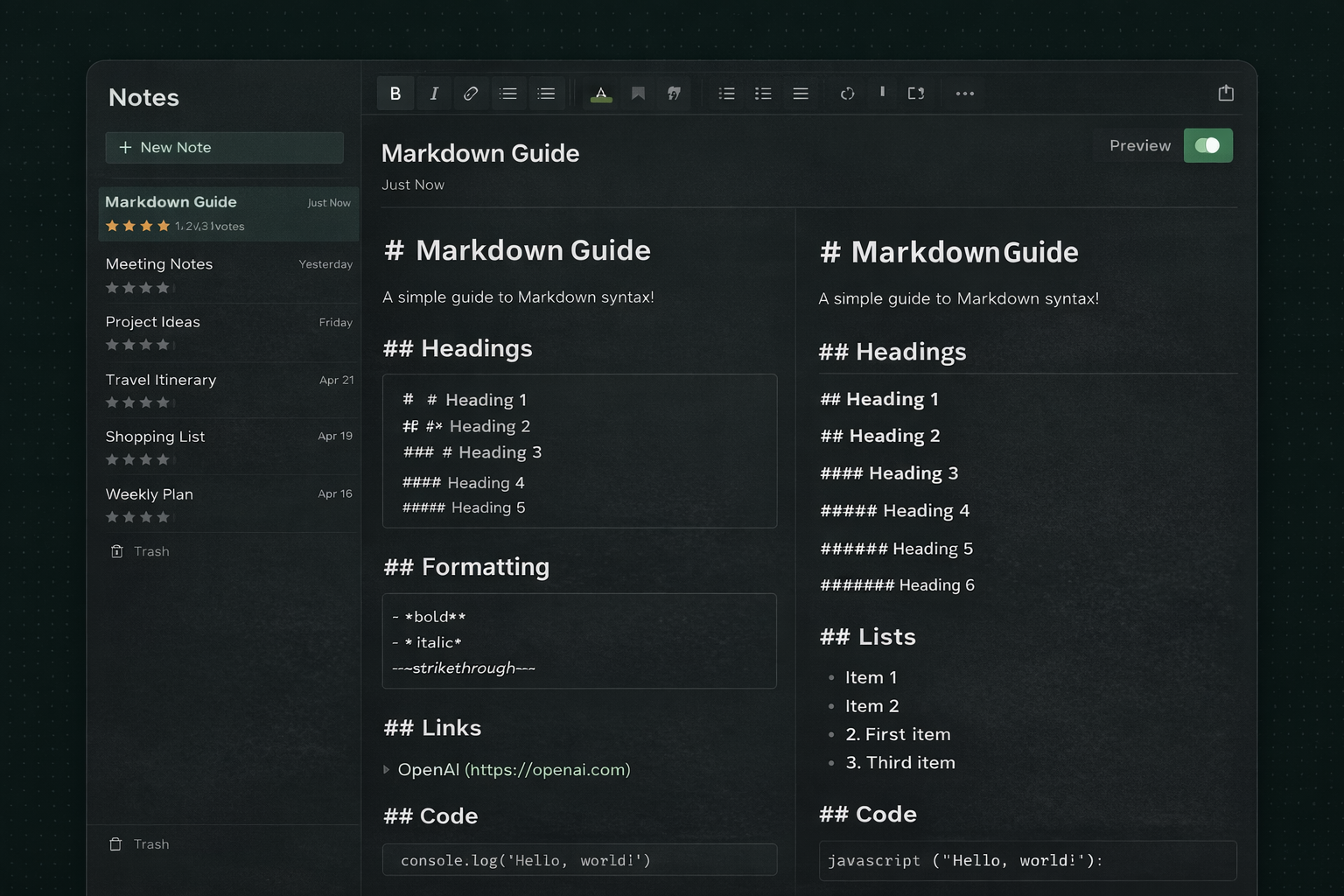
Task: Follow the https://openai.com link
Action: tap(547, 770)
